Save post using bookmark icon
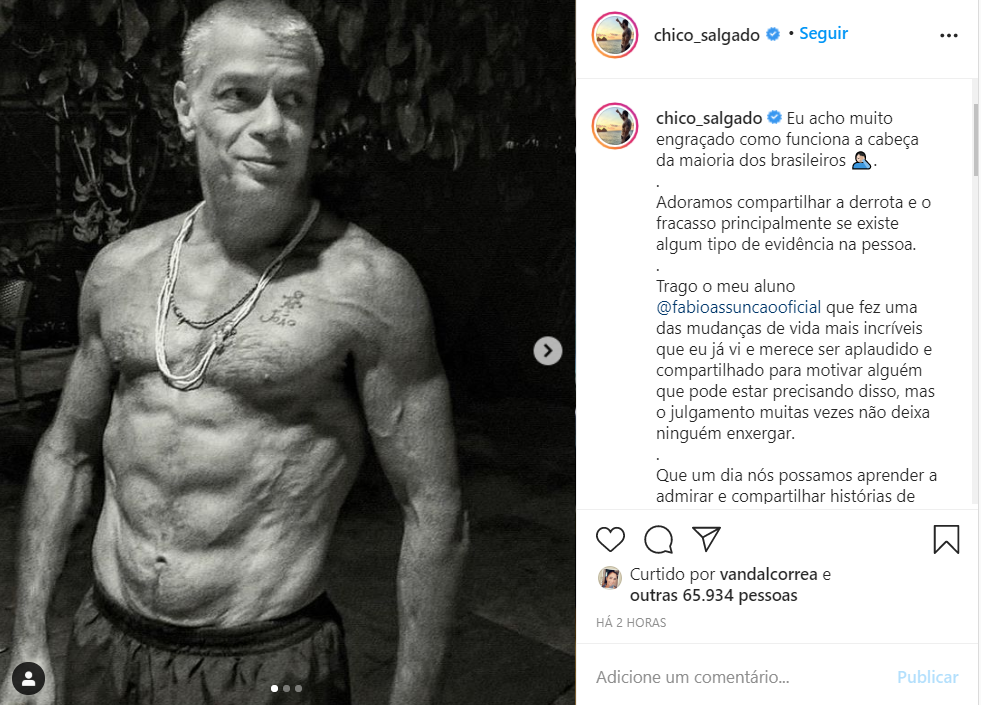Screen dimensions: 981x705 tap(946, 539)
